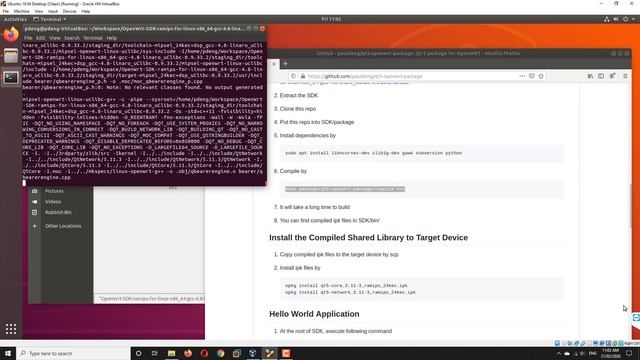This screenshot has height=360, width=640.
Task: Select Terminal icon in Ubuntu dock
Action: tap(11, 77)
